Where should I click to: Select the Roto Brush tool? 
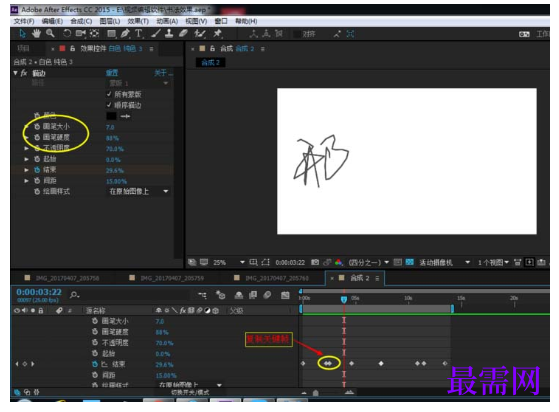tap(200, 34)
